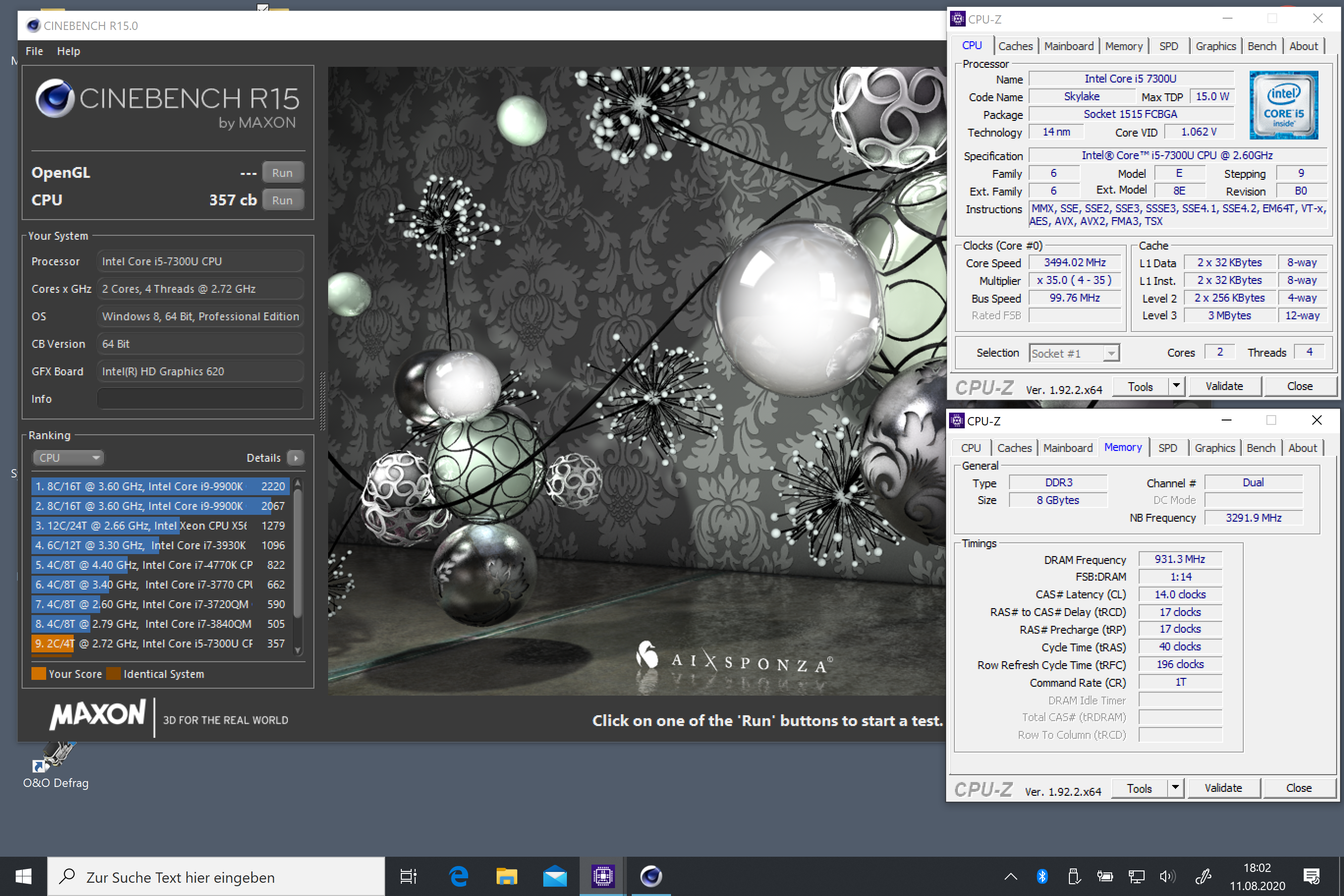Expand Tools dropdown arrow in top CPU-Z
This screenshot has height=896, width=1344.
tap(1176, 387)
